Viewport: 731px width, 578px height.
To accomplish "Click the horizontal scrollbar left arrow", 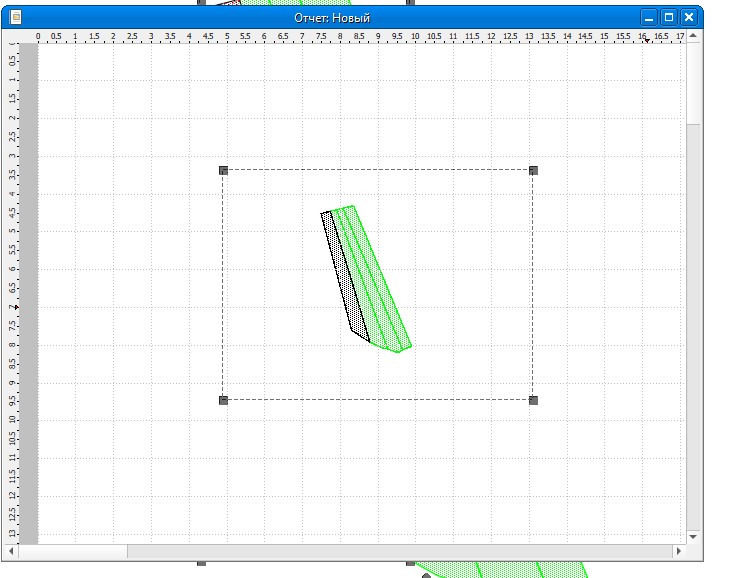I will (27, 551).
